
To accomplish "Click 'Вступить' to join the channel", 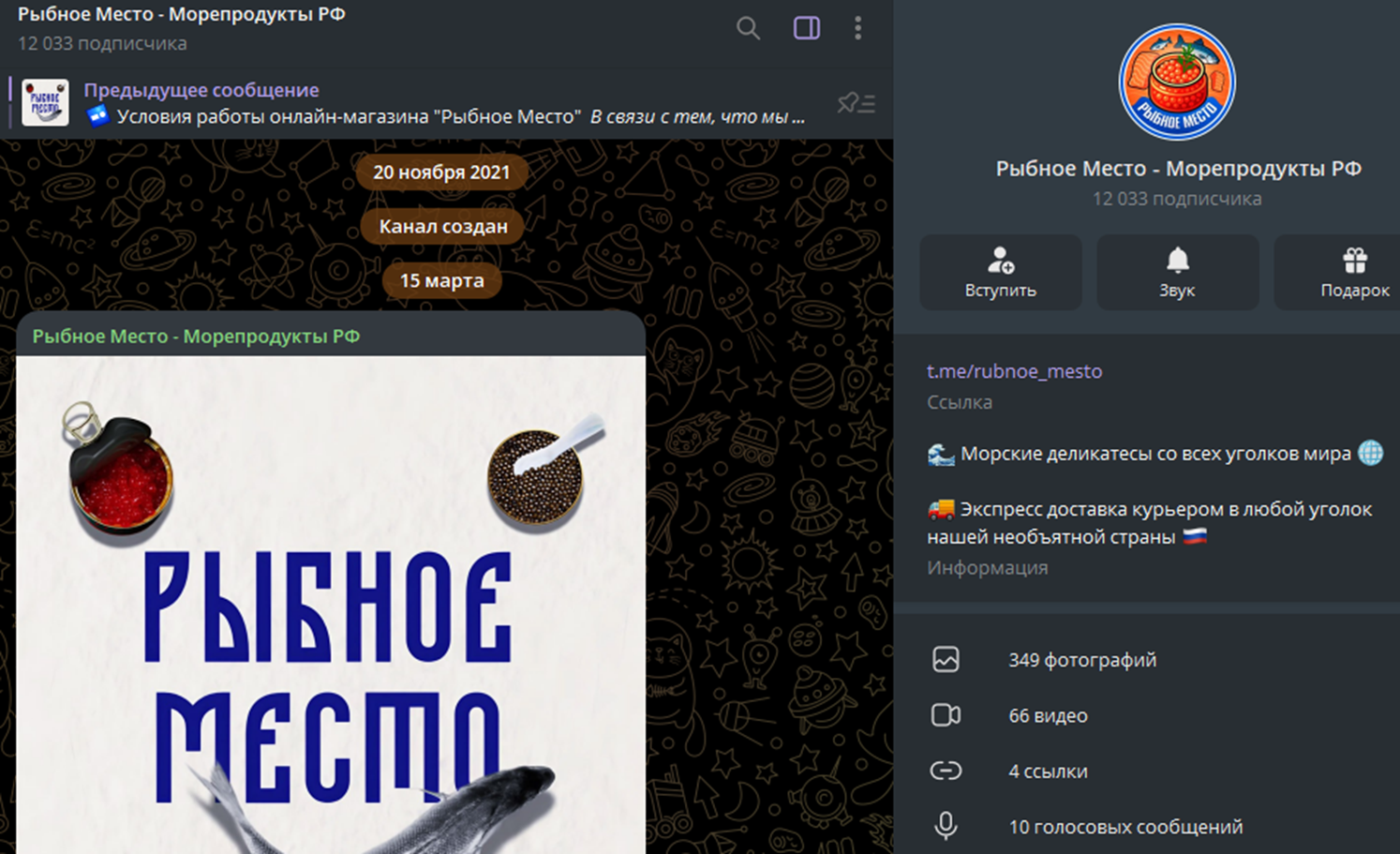I will (1001, 272).
